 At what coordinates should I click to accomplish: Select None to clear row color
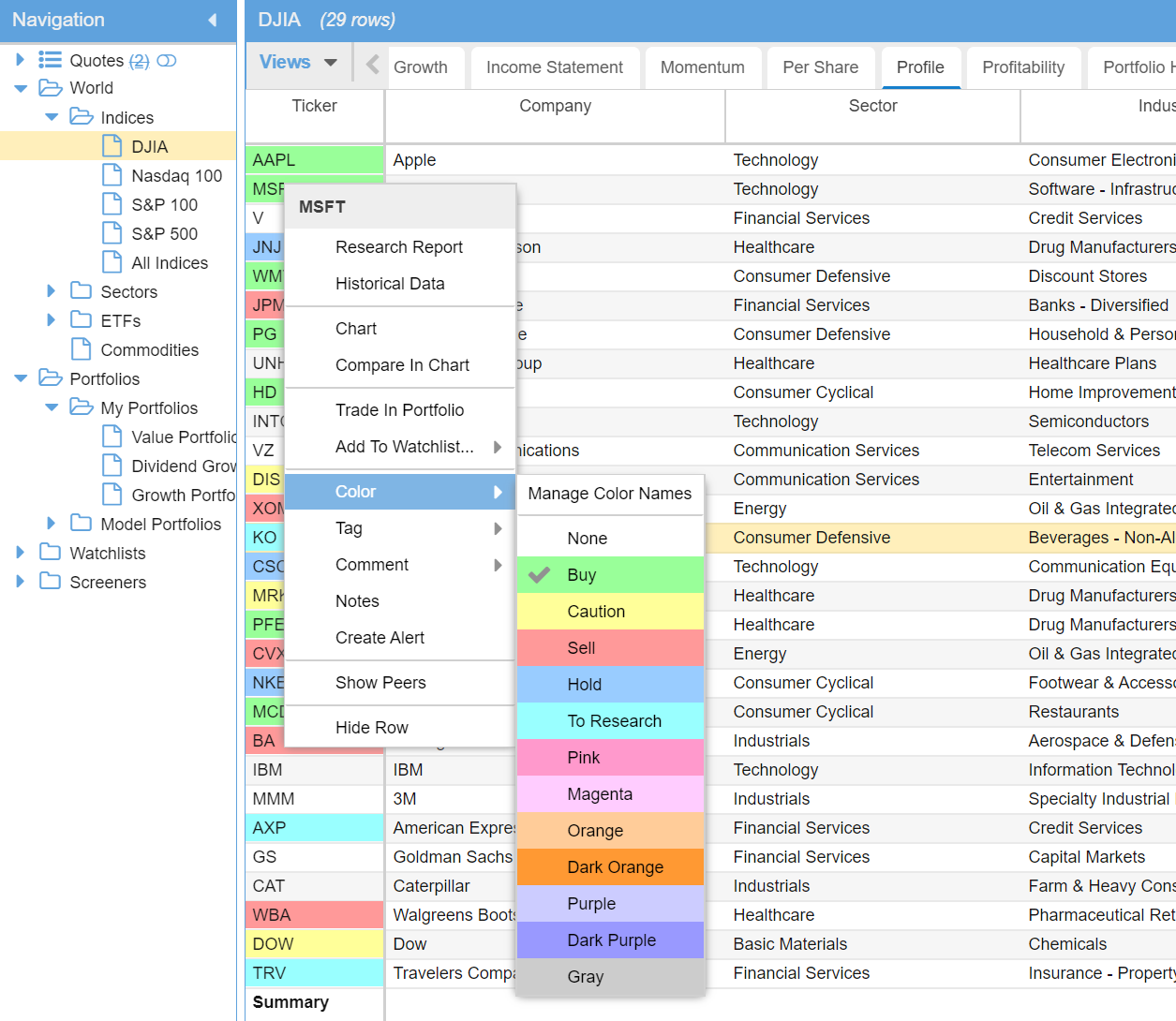click(610, 539)
